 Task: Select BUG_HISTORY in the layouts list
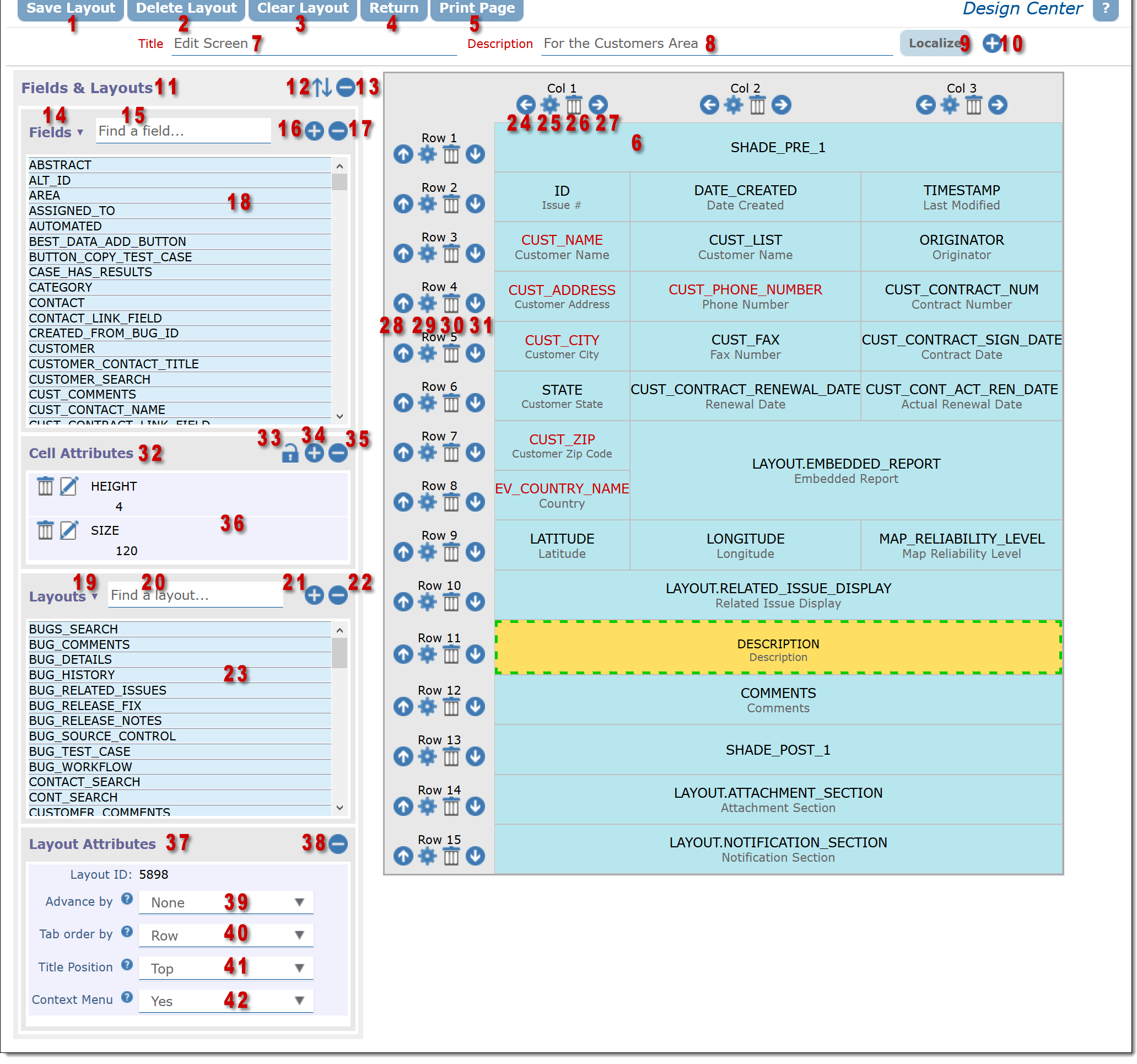[72, 675]
